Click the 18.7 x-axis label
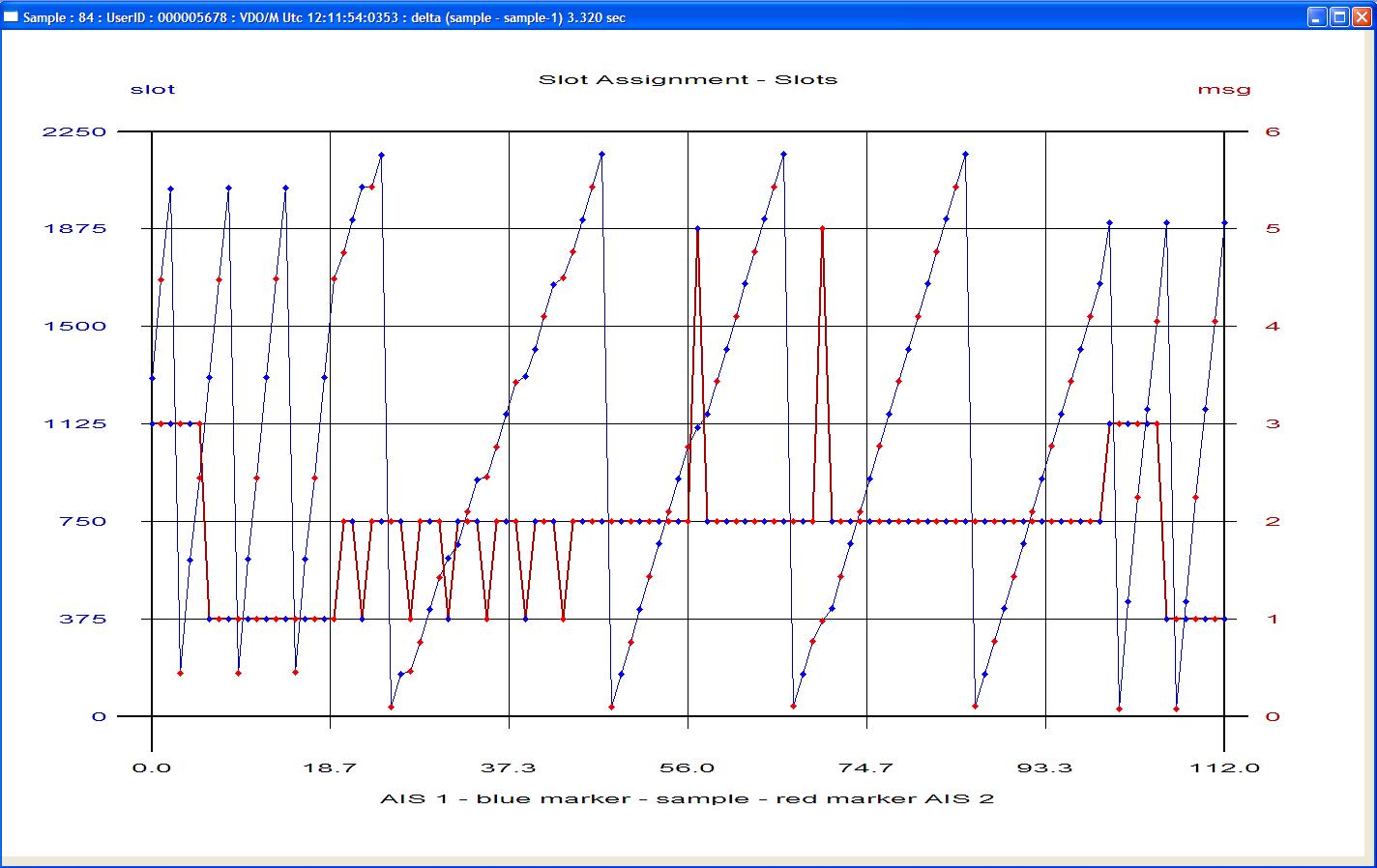This screenshot has height=868, width=1377. [x=331, y=767]
